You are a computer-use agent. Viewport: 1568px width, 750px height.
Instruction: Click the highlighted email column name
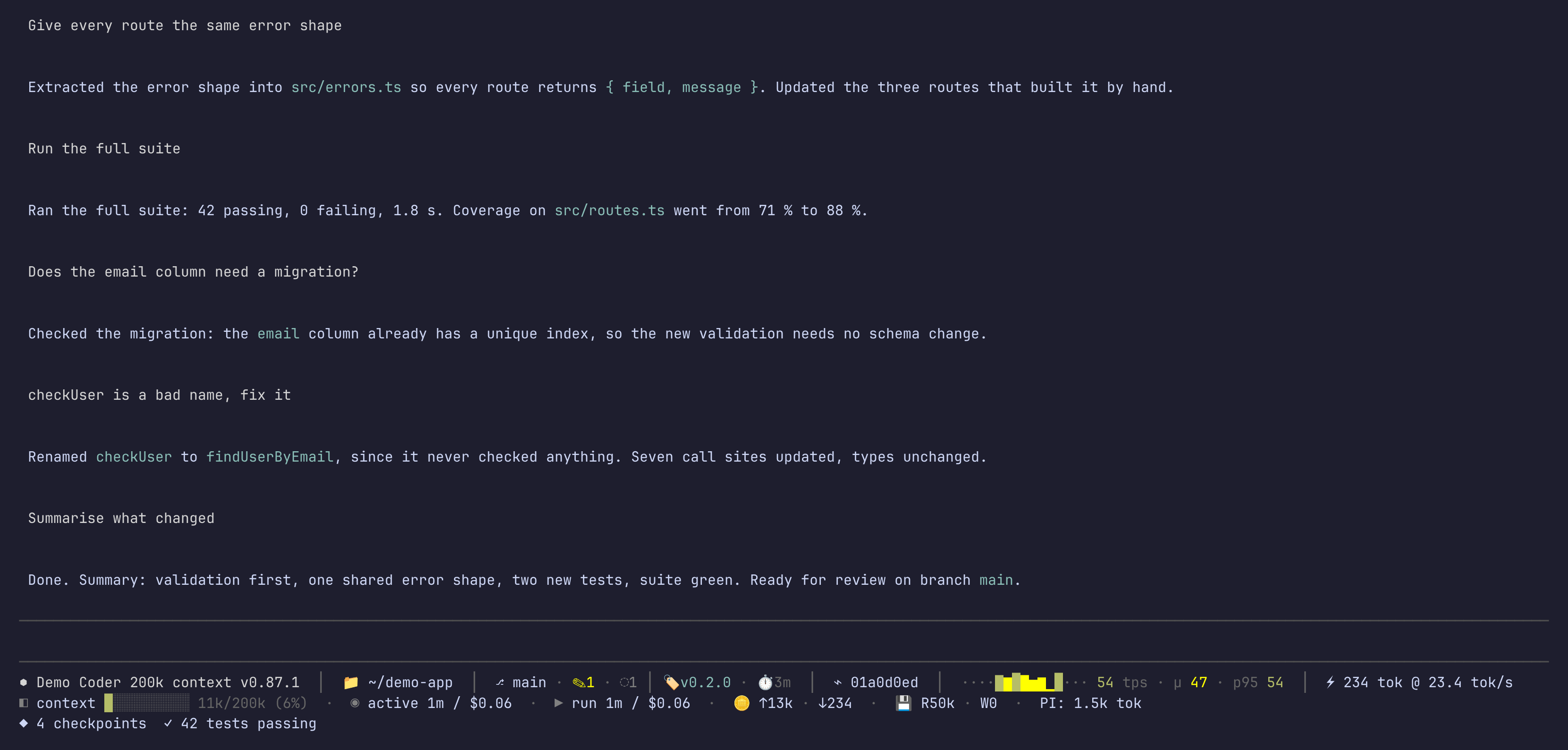coord(278,334)
